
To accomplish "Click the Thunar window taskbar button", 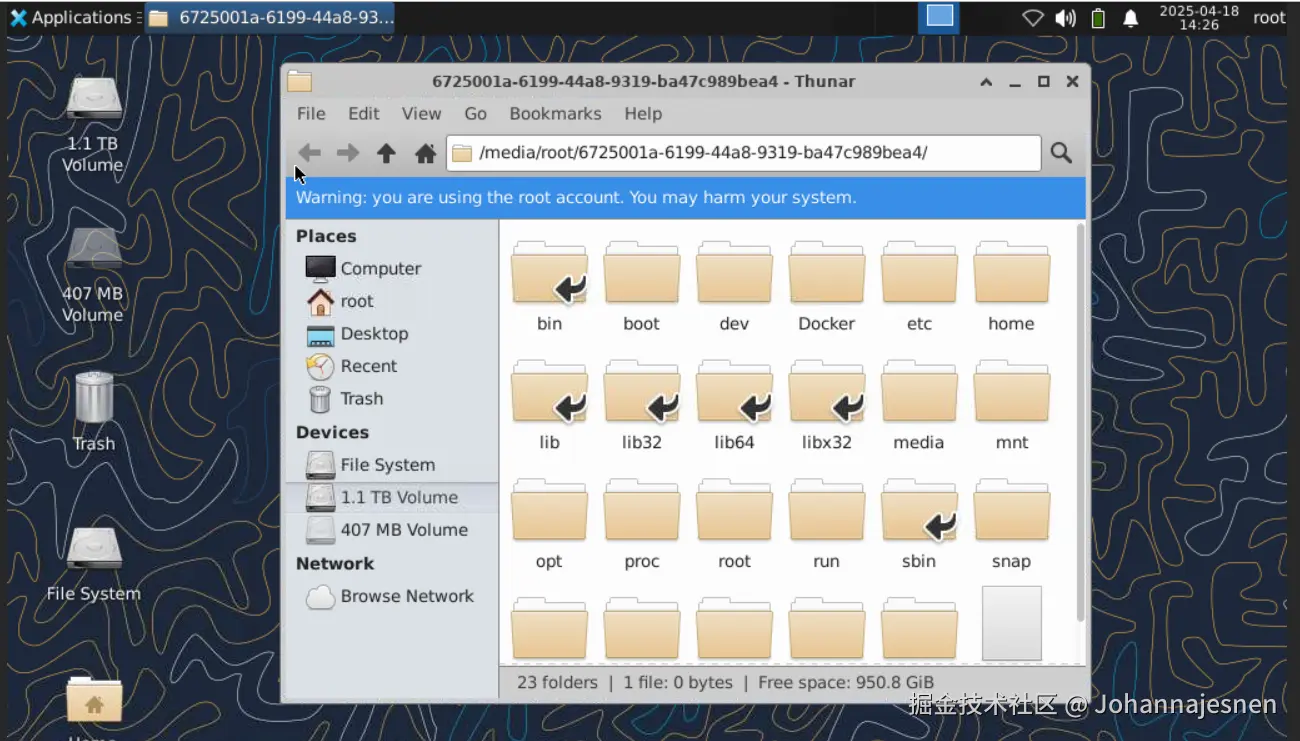I will pos(269,17).
